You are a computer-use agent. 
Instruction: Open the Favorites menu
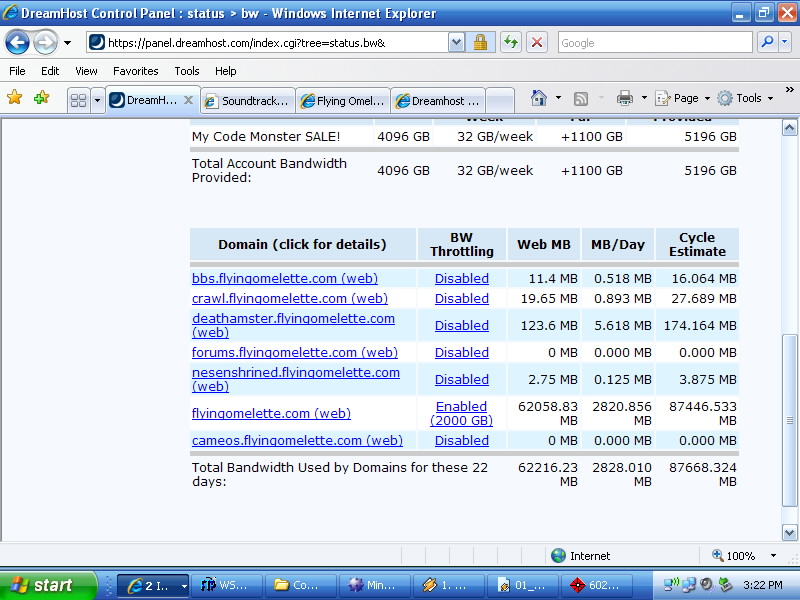(x=136, y=71)
